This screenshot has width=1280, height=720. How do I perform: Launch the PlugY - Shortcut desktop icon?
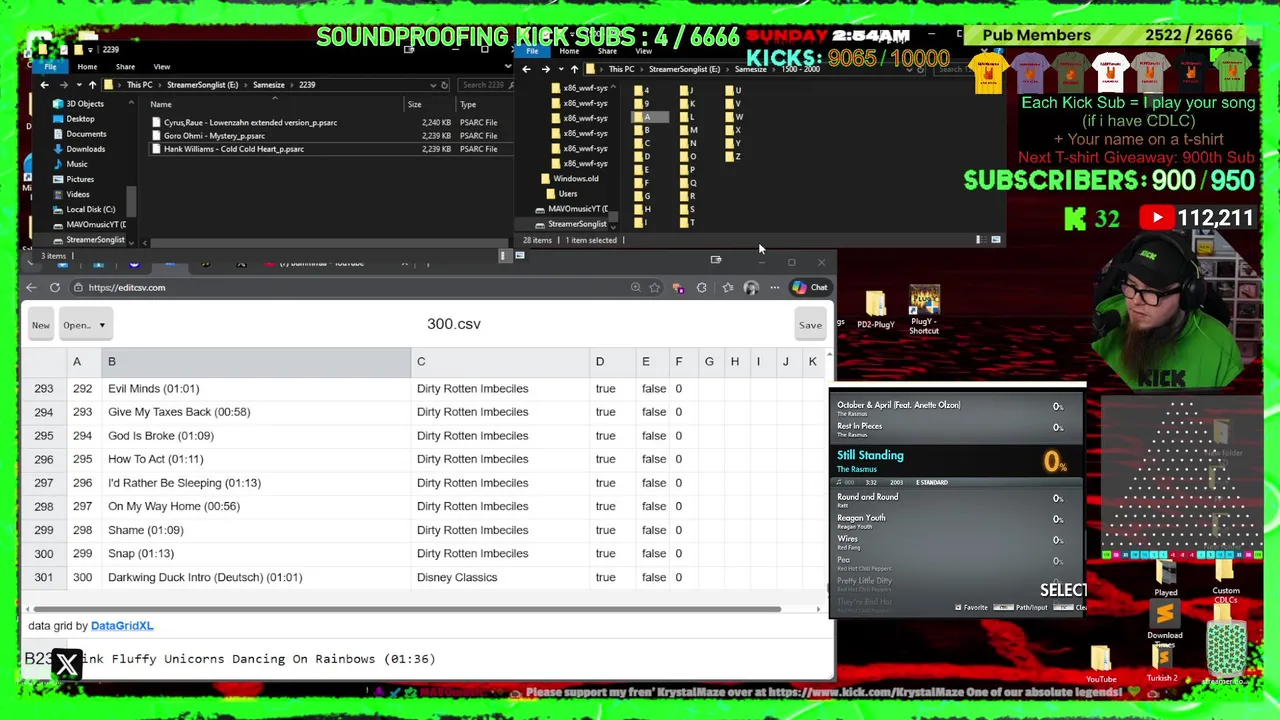click(924, 311)
